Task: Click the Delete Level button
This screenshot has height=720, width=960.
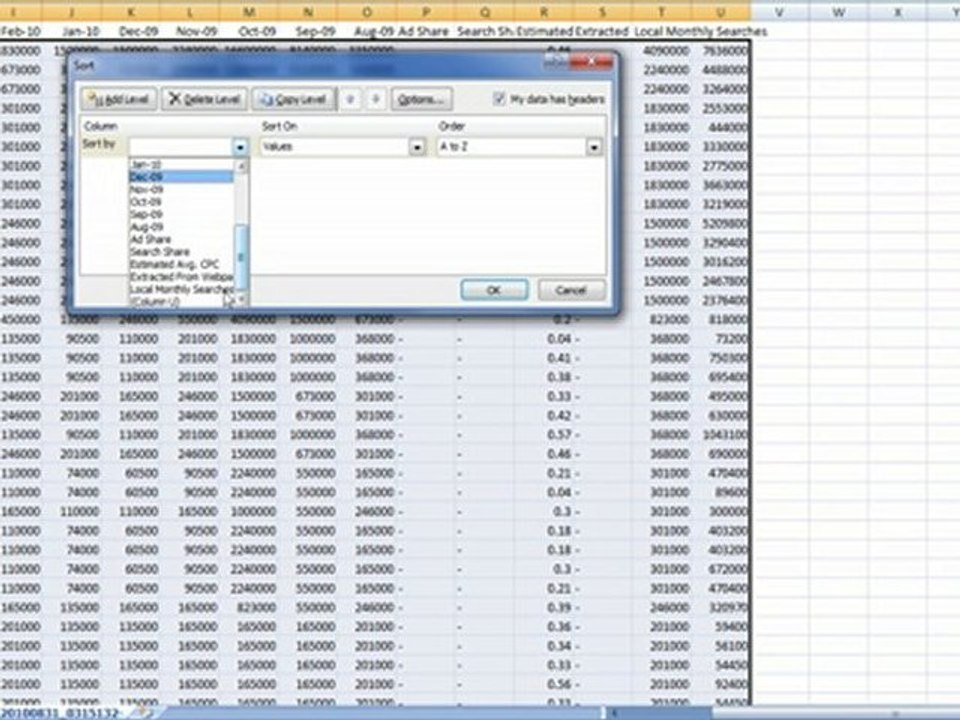Action: pos(204,99)
